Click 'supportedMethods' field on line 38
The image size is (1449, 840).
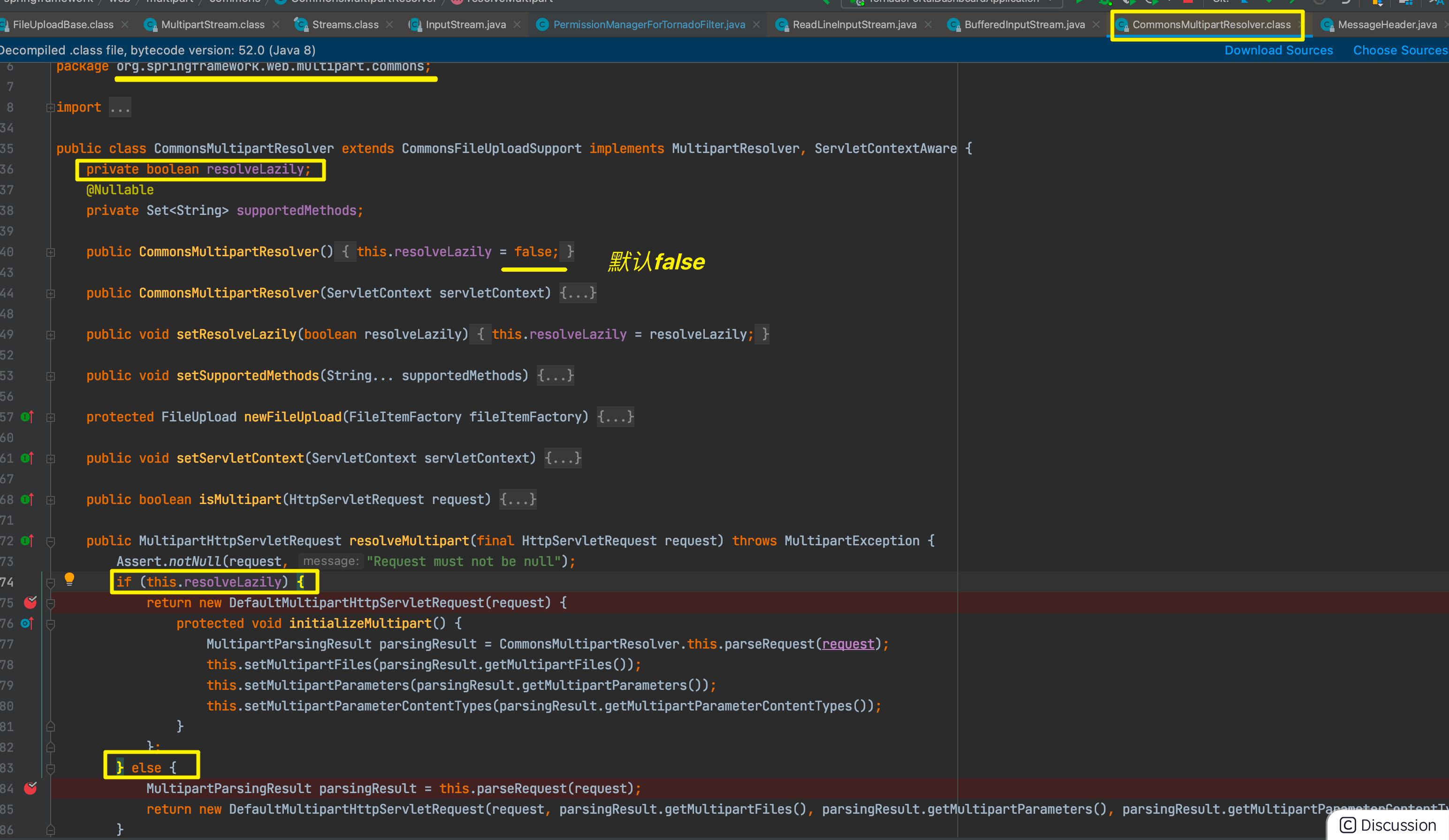296,210
